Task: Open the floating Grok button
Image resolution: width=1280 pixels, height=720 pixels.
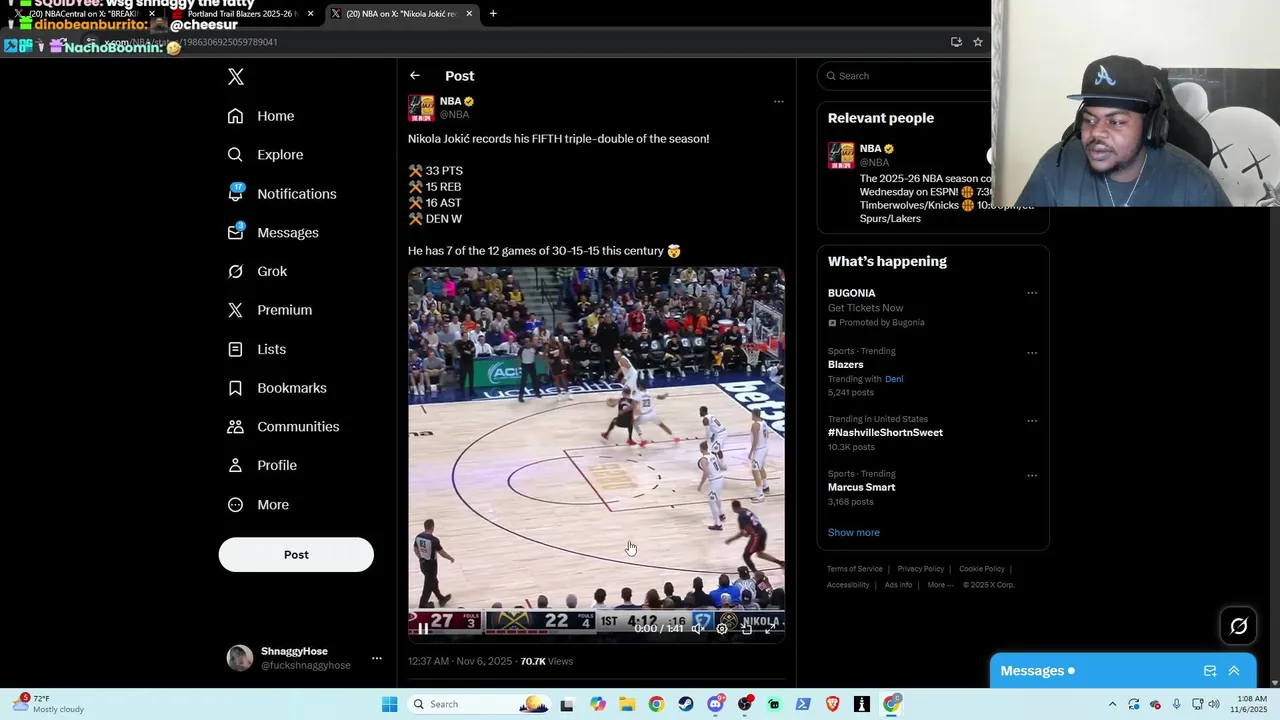Action: (1239, 626)
